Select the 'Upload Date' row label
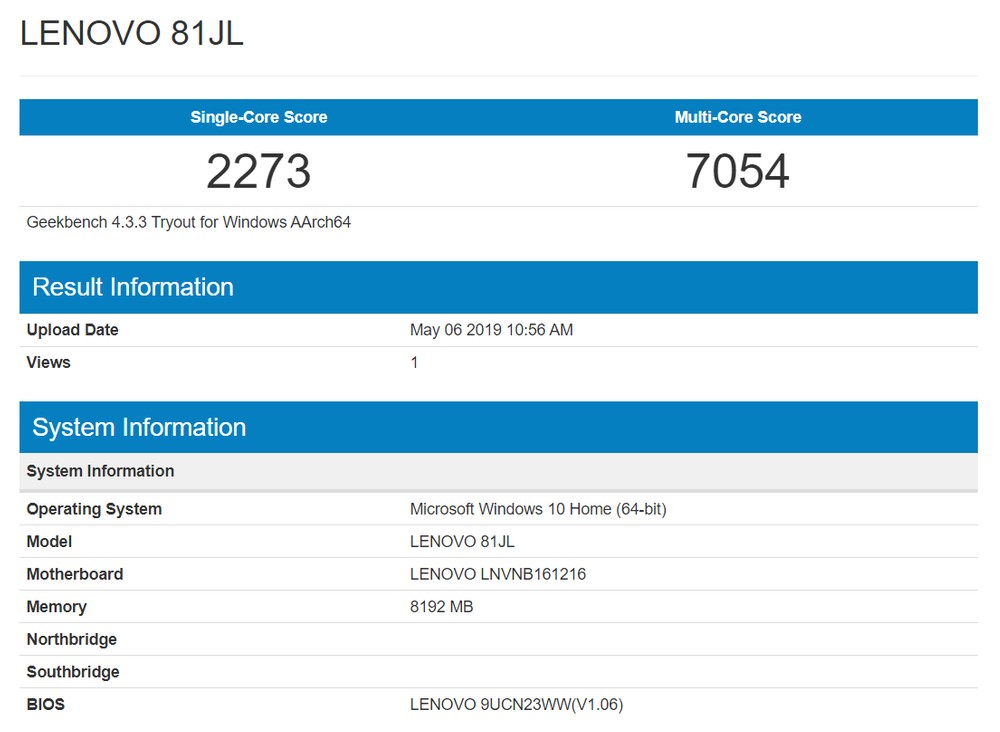 73,330
